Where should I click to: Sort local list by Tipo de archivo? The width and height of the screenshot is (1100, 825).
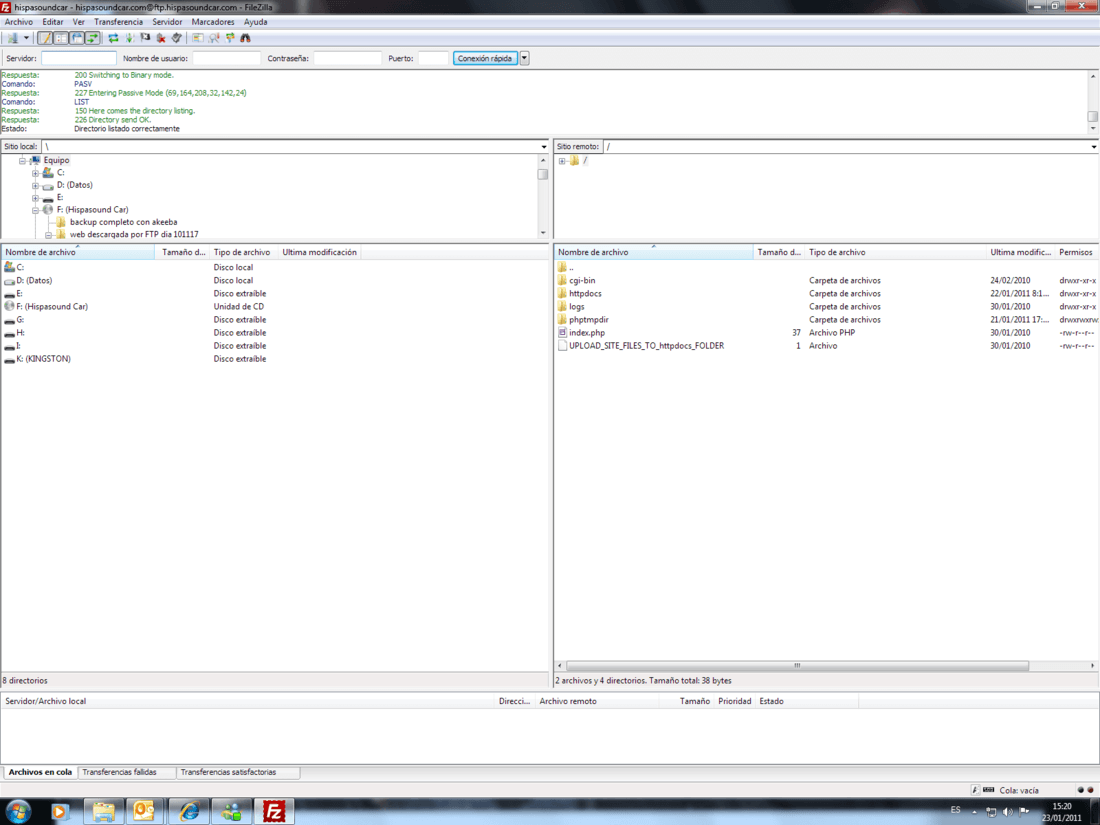point(243,252)
